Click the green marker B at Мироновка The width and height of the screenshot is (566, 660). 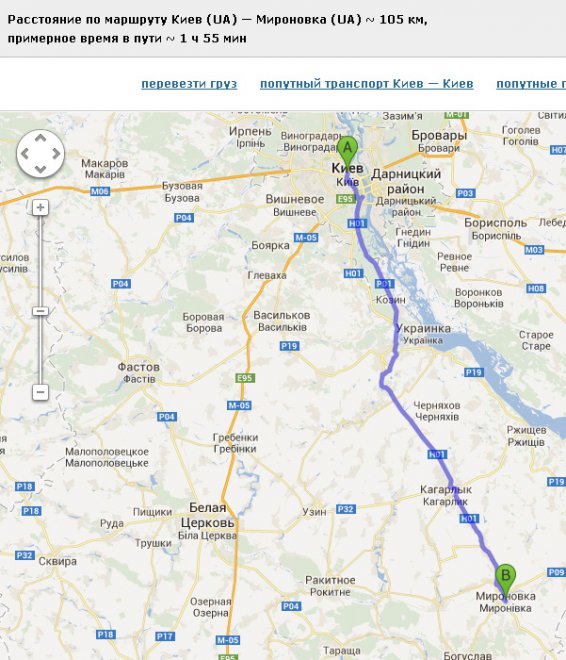[x=505, y=578]
